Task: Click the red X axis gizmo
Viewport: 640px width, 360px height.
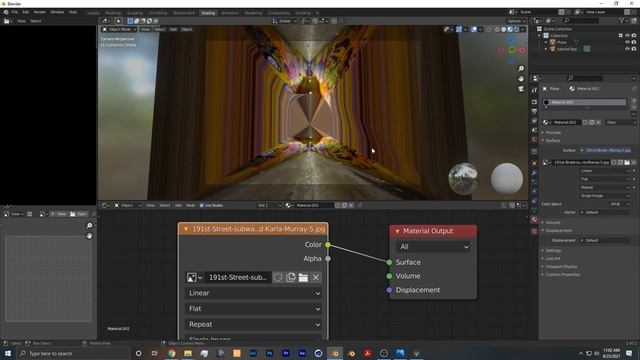Action: (x=522, y=50)
